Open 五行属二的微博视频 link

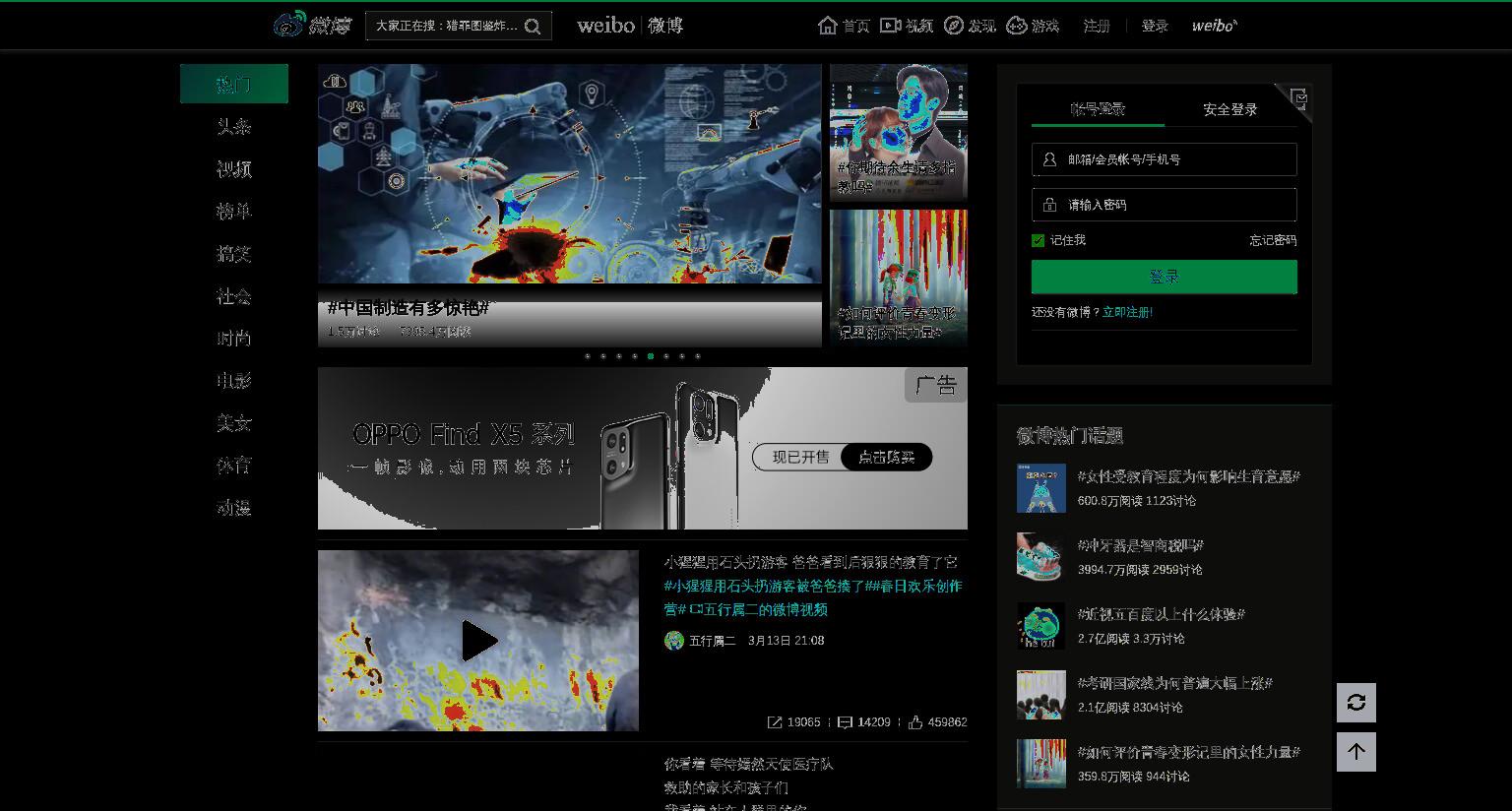(758, 609)
